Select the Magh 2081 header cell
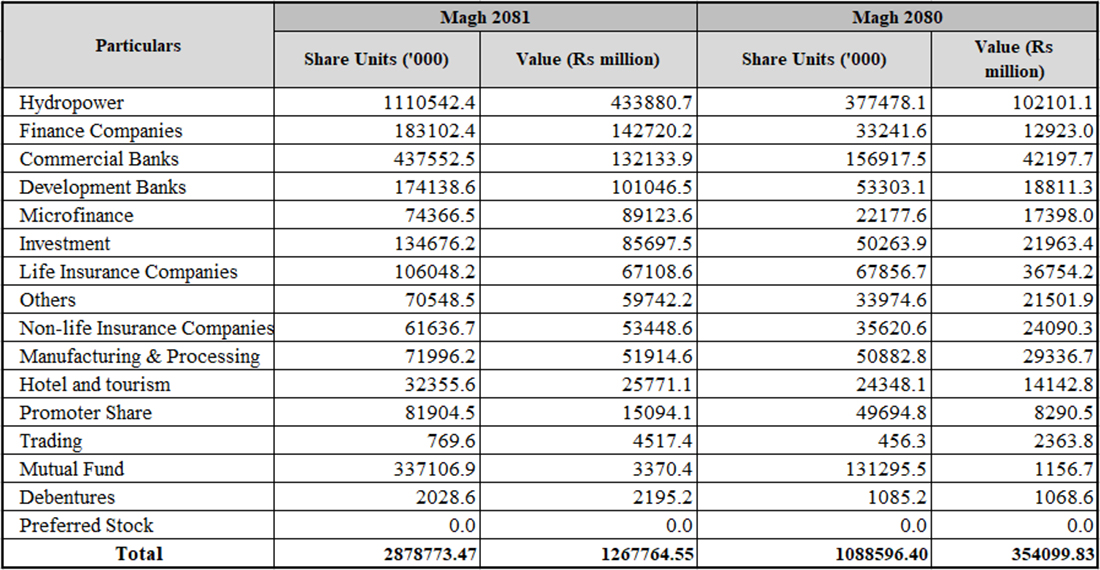 pos(485,18)
